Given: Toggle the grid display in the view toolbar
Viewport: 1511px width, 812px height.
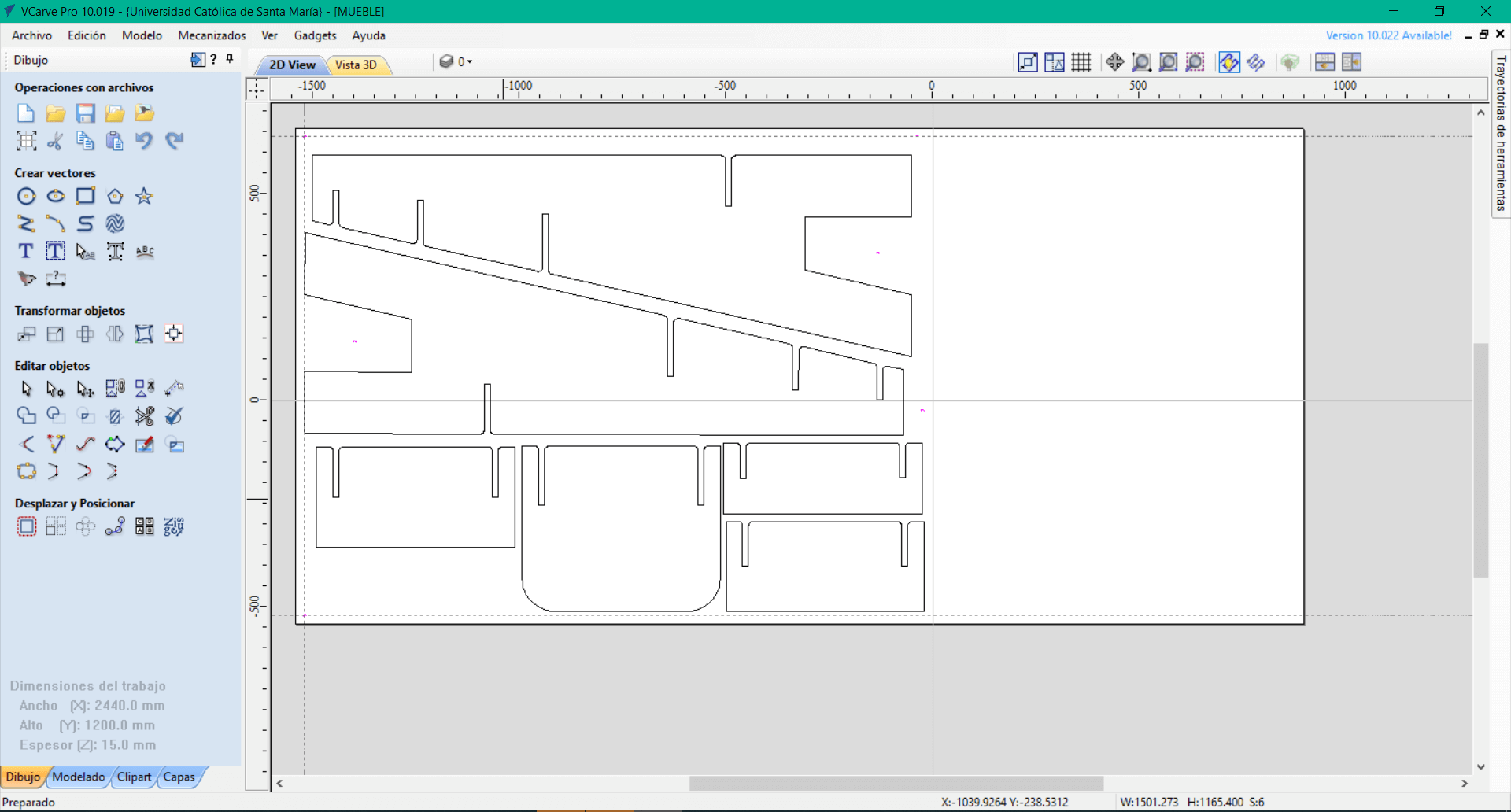Looking at the screenshot, I should [1081, 62].
